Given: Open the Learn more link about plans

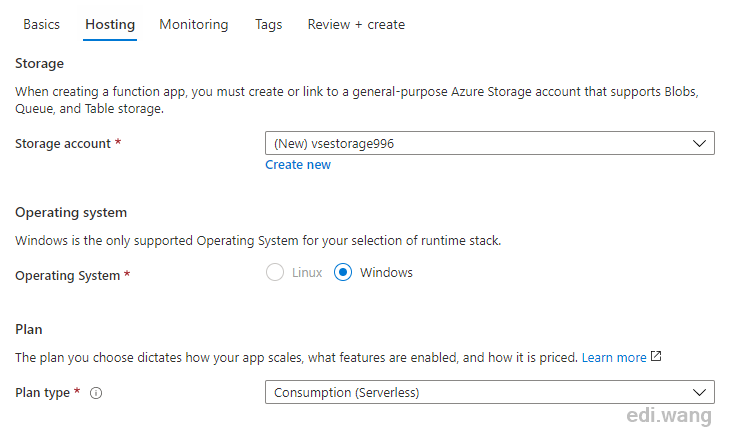Looking at the screenshot, I should (614, 357).
